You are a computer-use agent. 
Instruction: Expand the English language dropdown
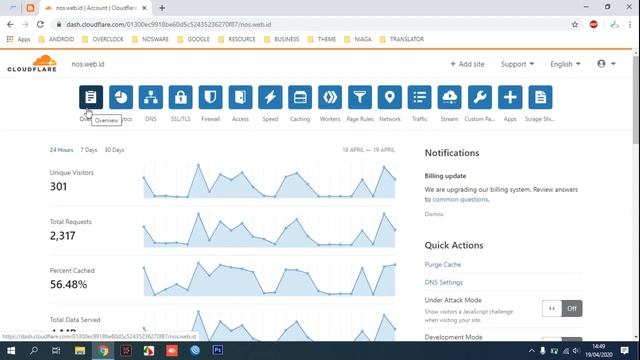pyautogui.click(x=565, y=64)
